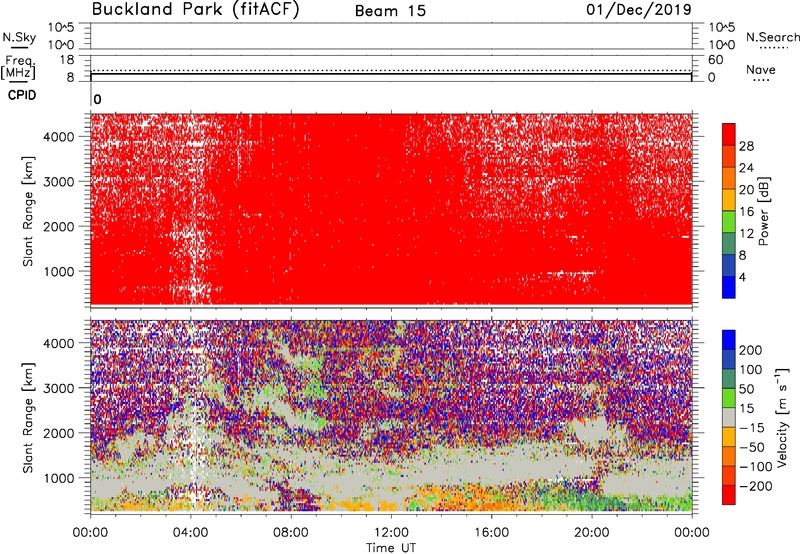
Task: Click the 'Velocity [m s⁻¹]' colorbar label
Action: (782, 417)
